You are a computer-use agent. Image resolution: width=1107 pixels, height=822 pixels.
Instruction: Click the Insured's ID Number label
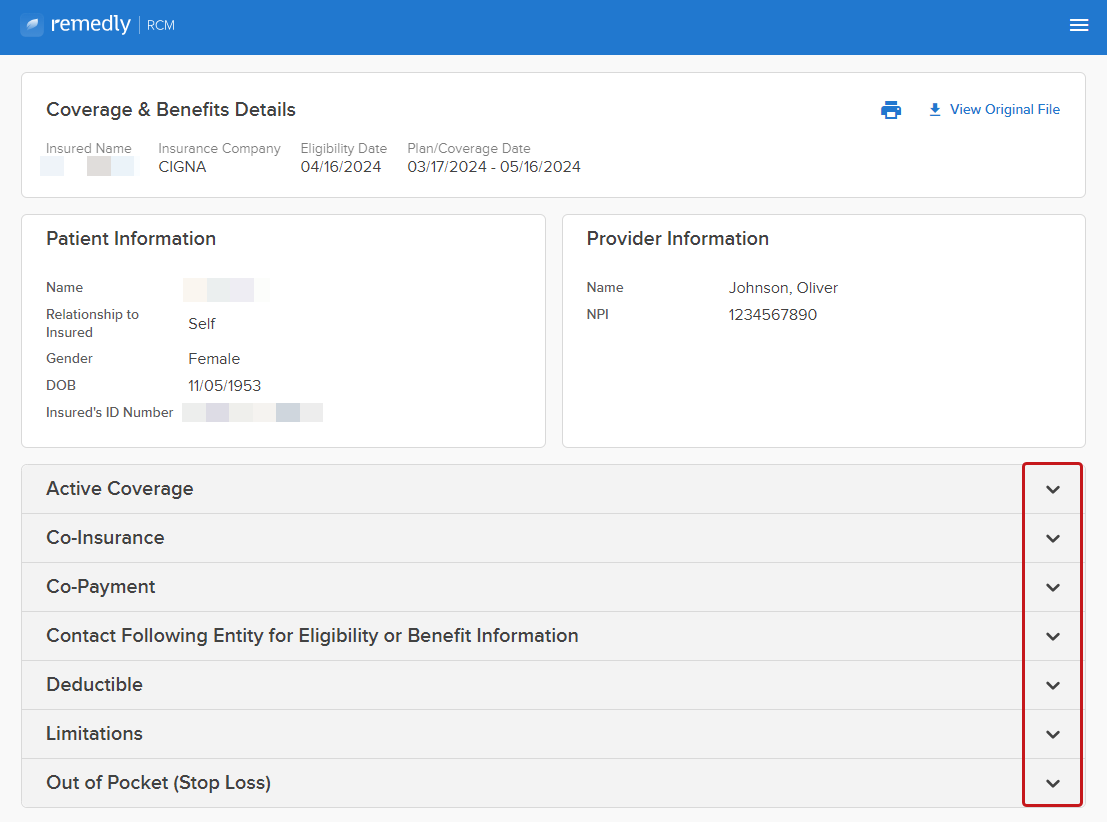[x=109, y=412]
